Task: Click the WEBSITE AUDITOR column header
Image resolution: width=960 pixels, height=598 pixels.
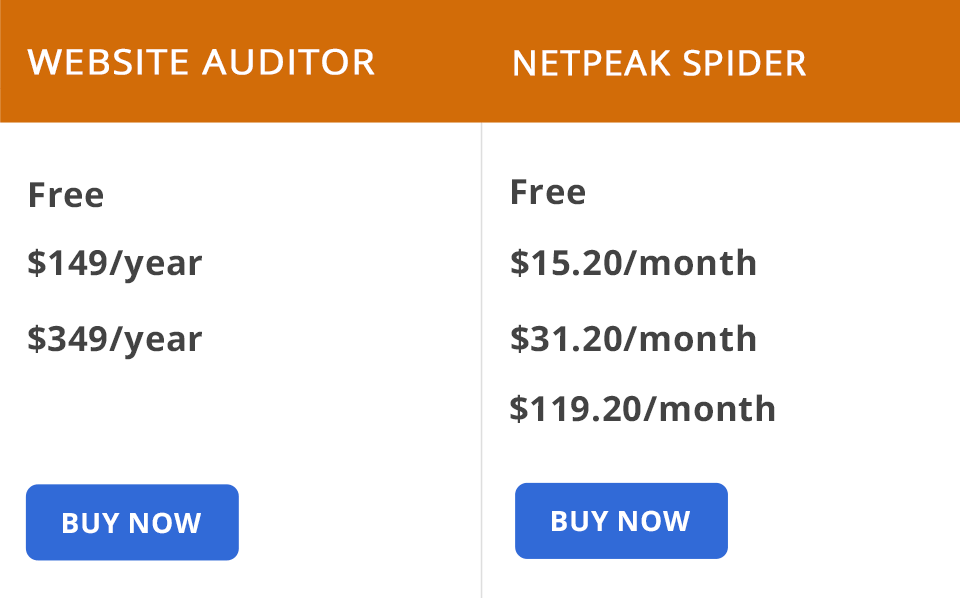Action: pos(202,62)
